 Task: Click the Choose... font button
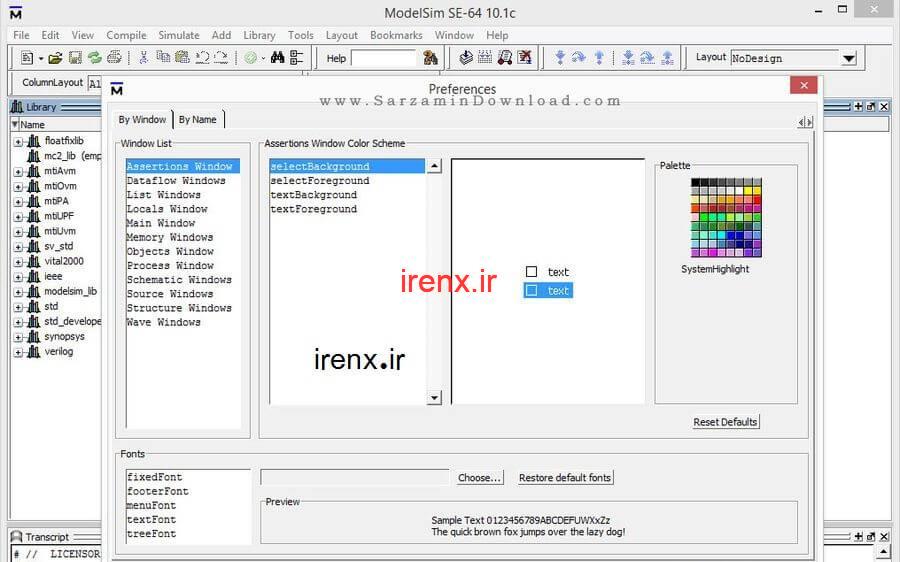click(480, 478)
